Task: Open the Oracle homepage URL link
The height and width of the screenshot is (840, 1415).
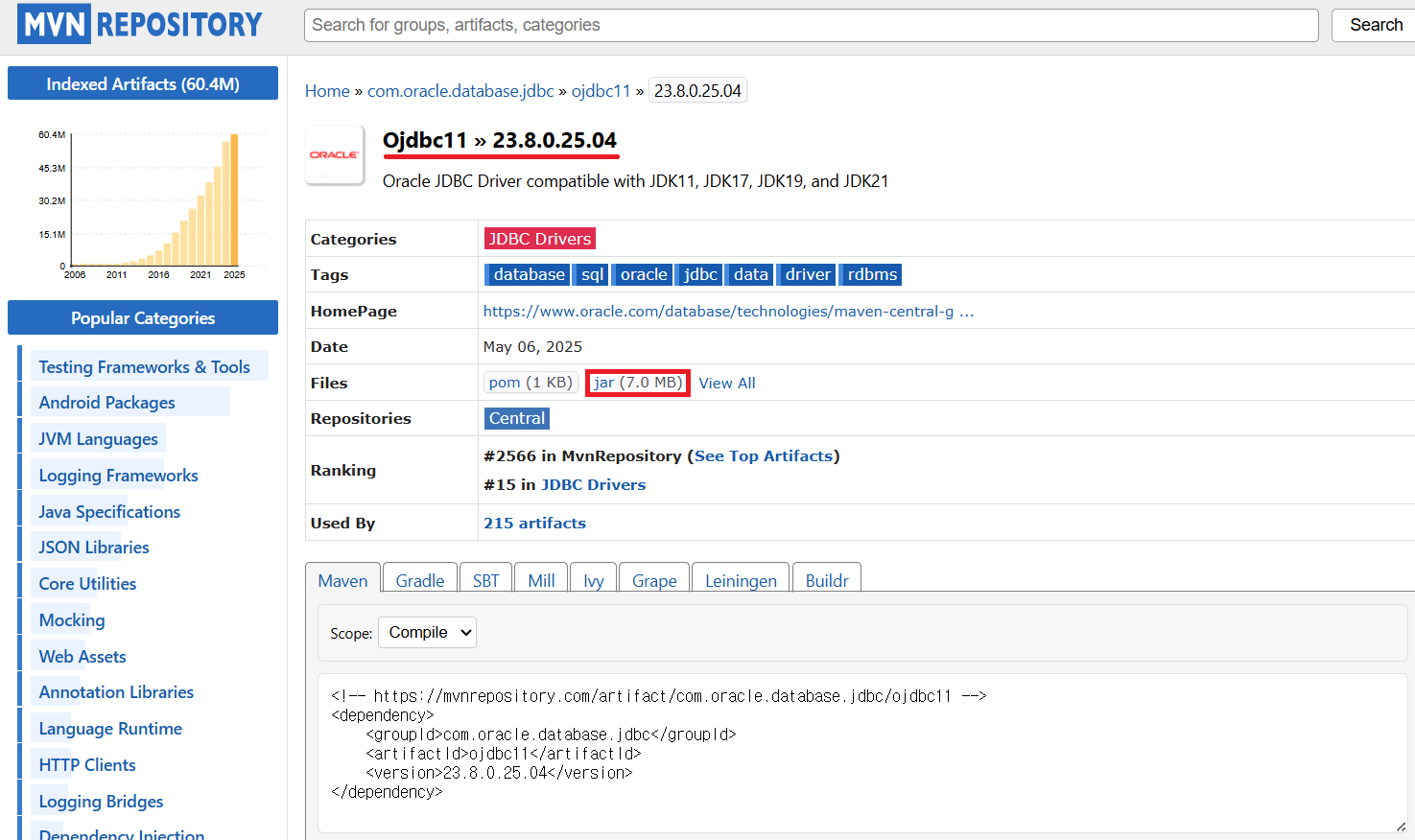Action: pos(728,312)
